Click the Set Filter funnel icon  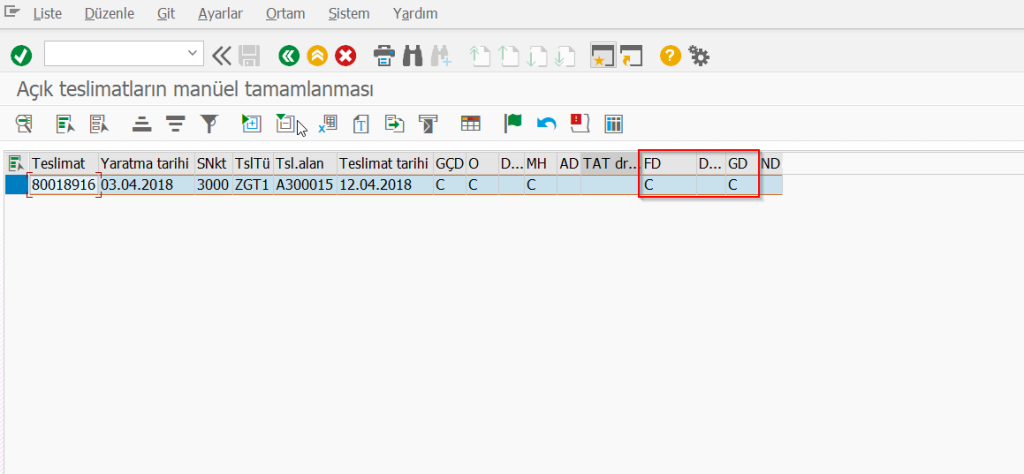[209, 123]
